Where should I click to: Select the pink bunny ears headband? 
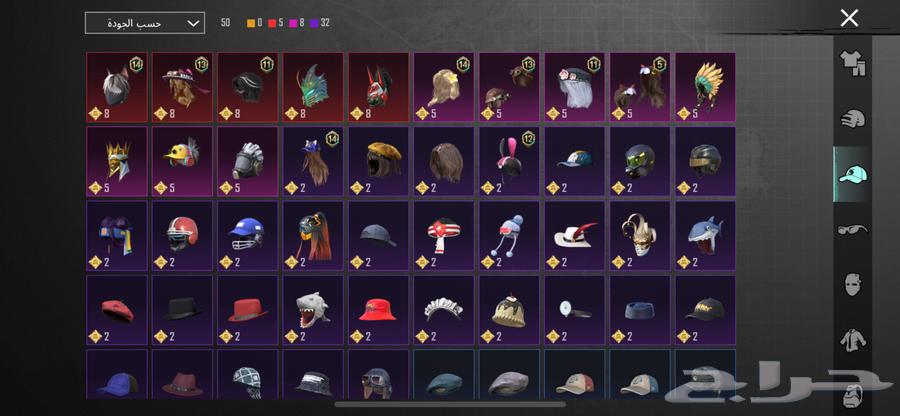pos(509,162)
